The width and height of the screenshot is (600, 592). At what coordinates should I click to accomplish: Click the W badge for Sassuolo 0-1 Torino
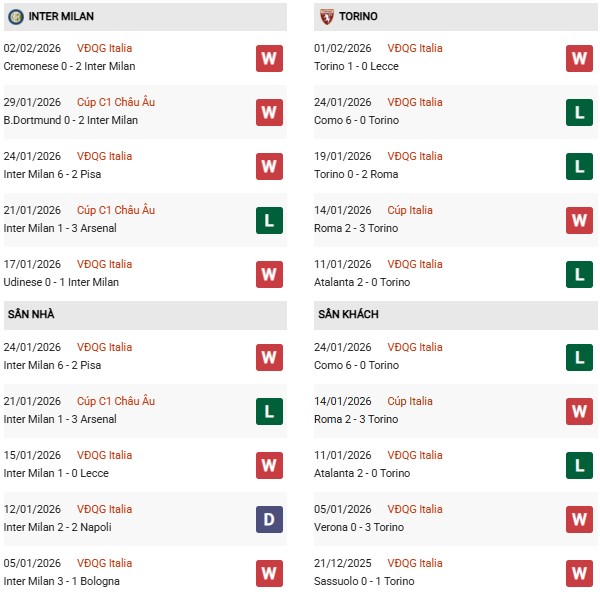click(580, 573)
